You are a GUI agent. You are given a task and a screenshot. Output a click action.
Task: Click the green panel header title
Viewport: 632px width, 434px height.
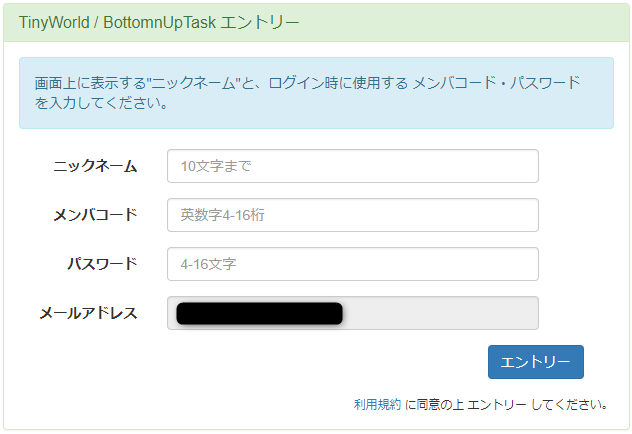tap(159, 22)
